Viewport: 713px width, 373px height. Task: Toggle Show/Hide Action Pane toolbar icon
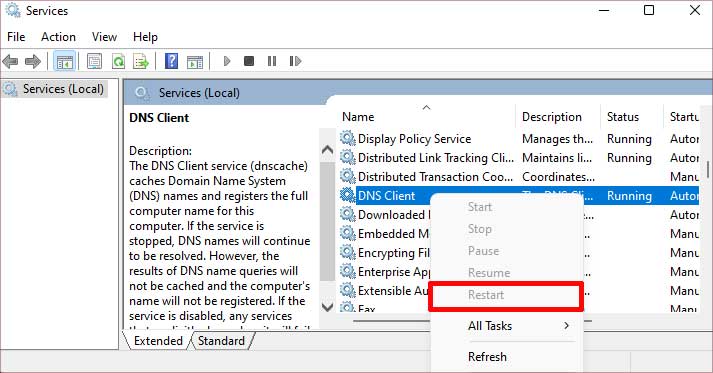click(x=195, y=61)
